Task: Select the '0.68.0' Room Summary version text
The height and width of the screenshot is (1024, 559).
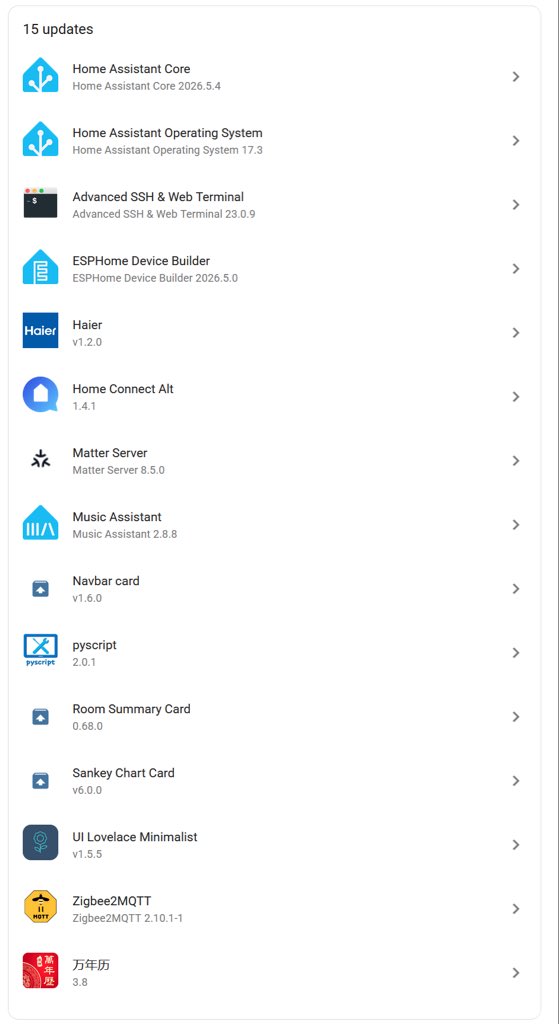Action: (x=88, y=726)
